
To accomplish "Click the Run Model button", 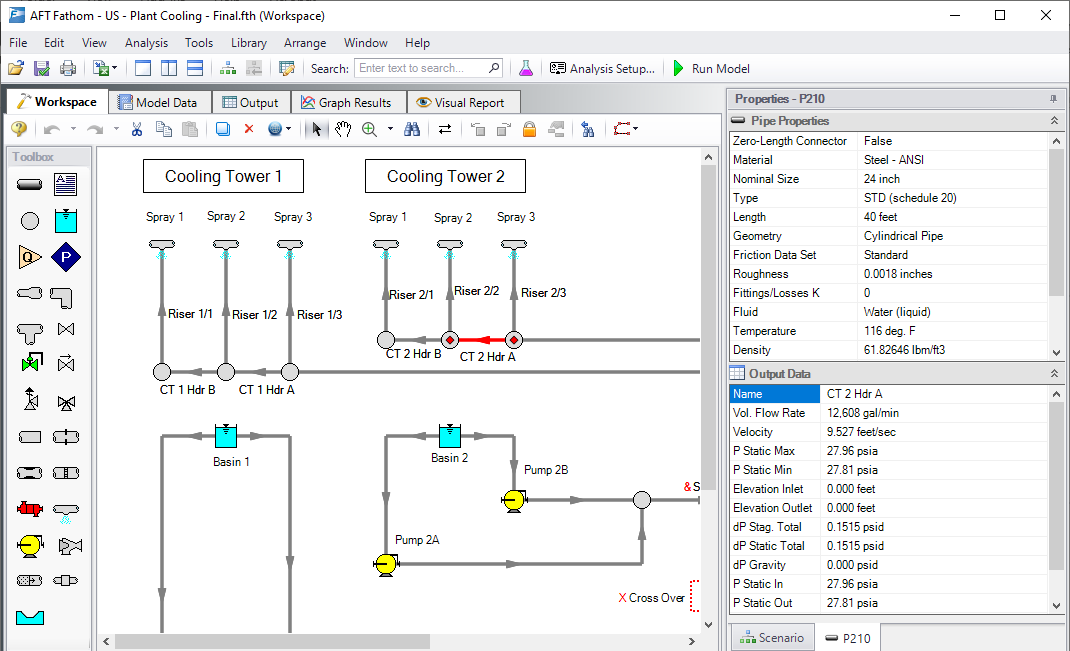I will pyautogui.click(x=710, y=69).
